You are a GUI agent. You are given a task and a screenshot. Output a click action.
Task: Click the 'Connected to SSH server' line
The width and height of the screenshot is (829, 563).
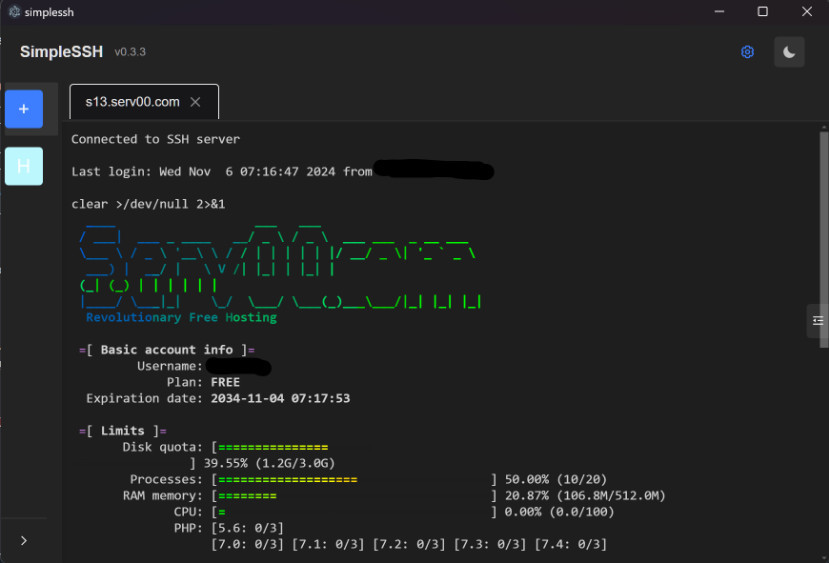pyautogui.click(x=155, y=139)
